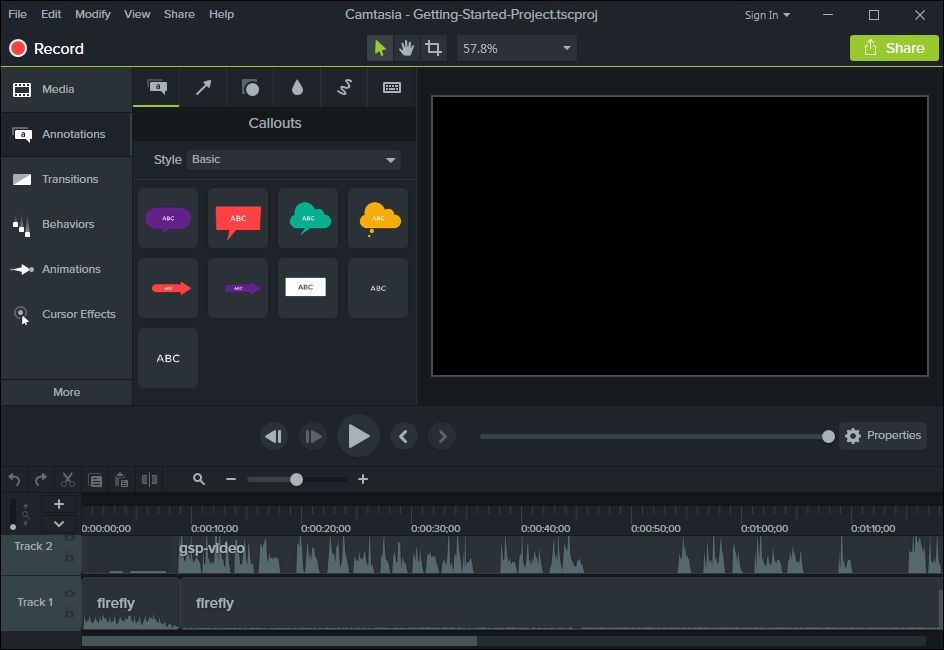Open the Arrows and Lines annotation tab
944x650 pixels.
[203, 88]
